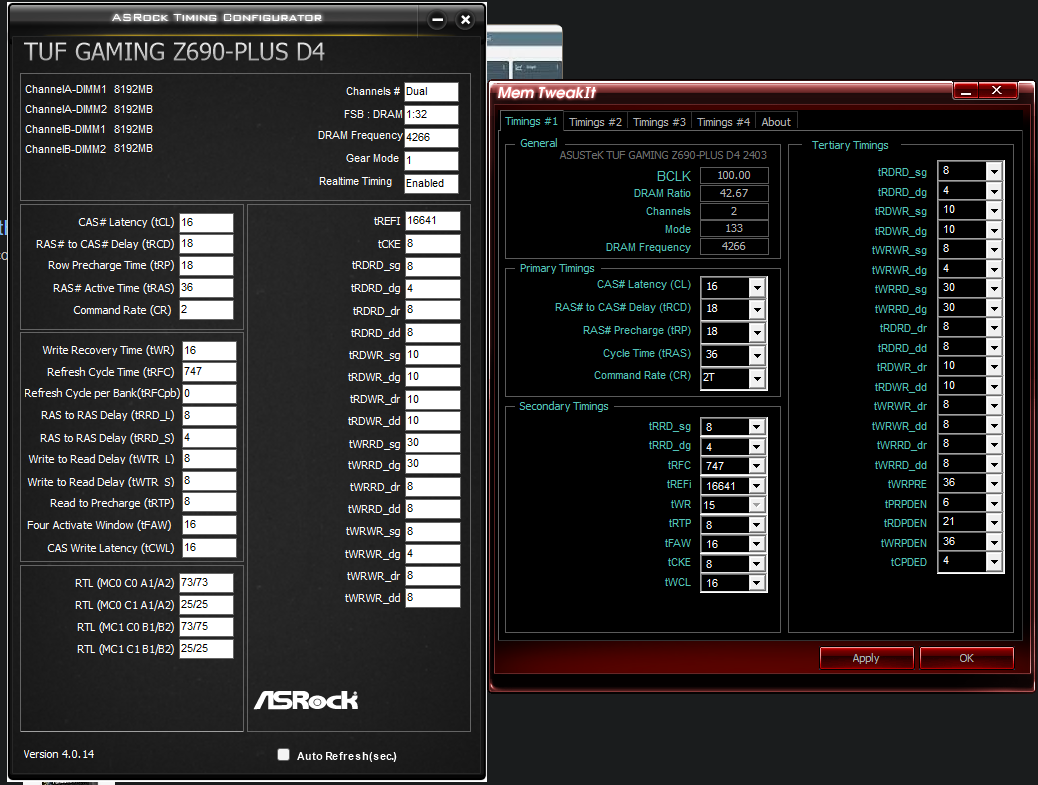Enable the Auto Refresh(sec) checkbox
1038x785 pixels.
point(283,755)
